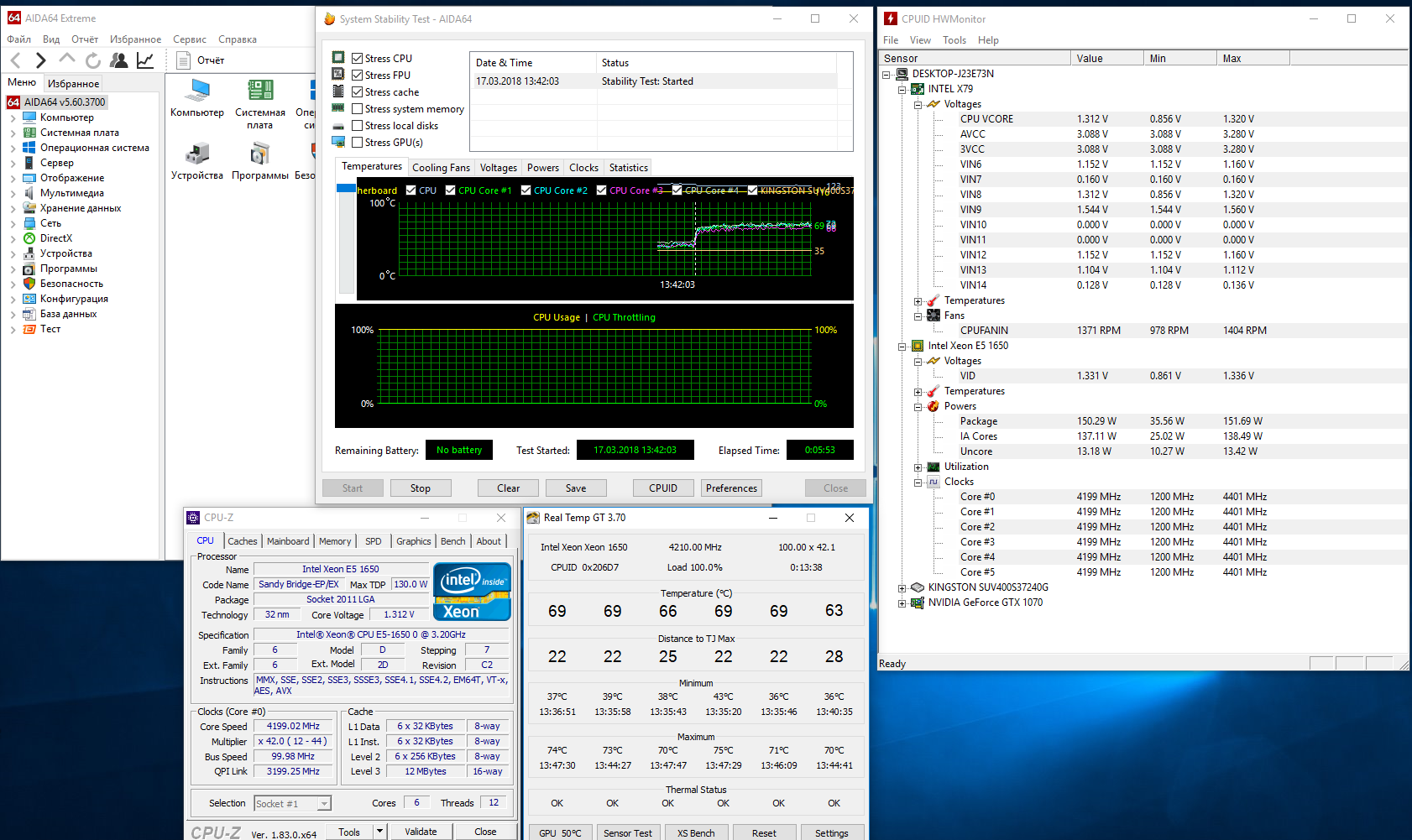Expand the Устройства node chevron in AIDA64 tree
1412x840 pixels.
(x=13, y=253)
